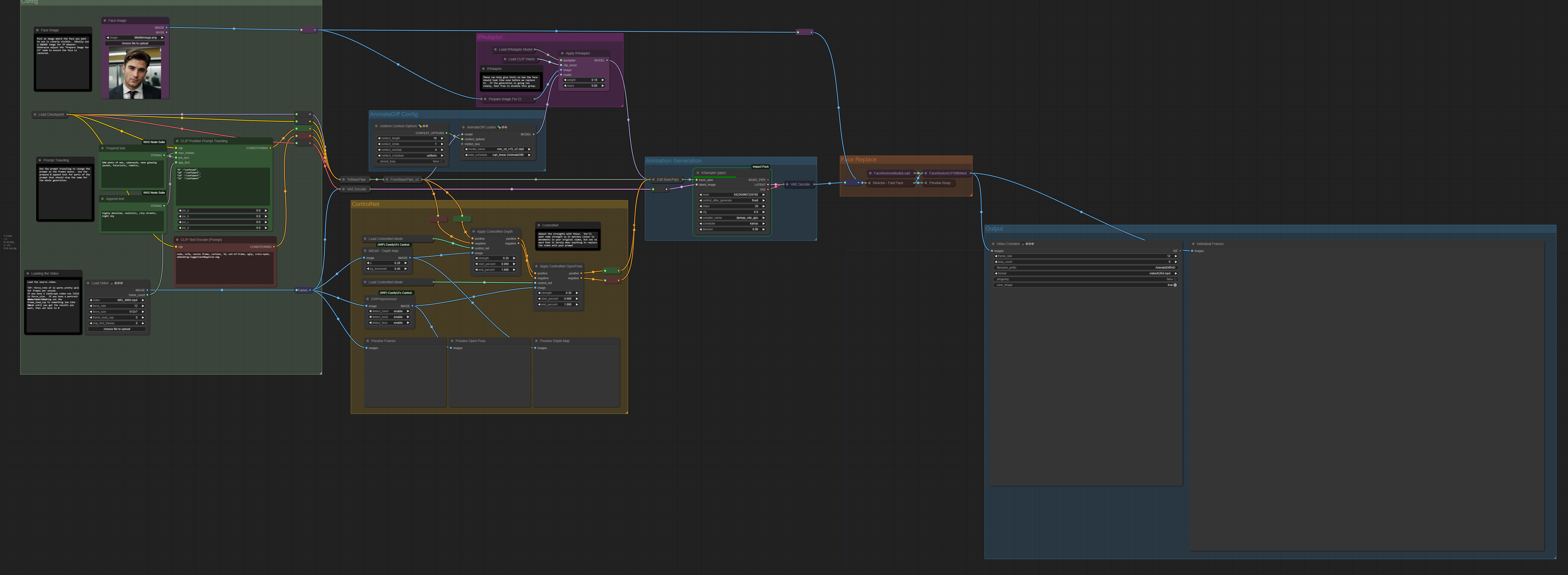This screenshot has width=1568, height=575.
Task: Expand collapsed ReActor - Fast Face node
Action: [x=869, y=183]
